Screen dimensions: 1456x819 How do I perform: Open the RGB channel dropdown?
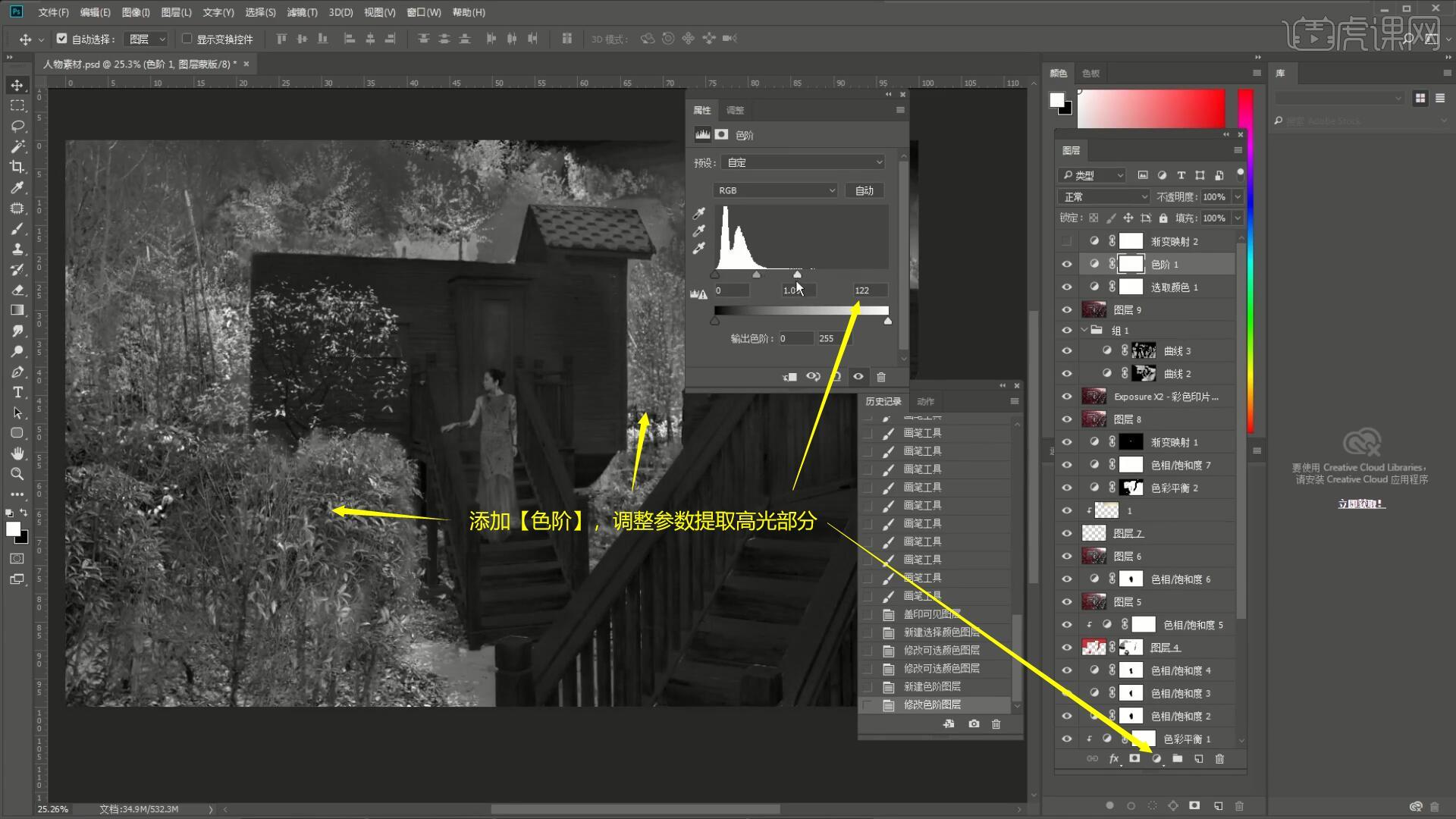coord(775,190)
